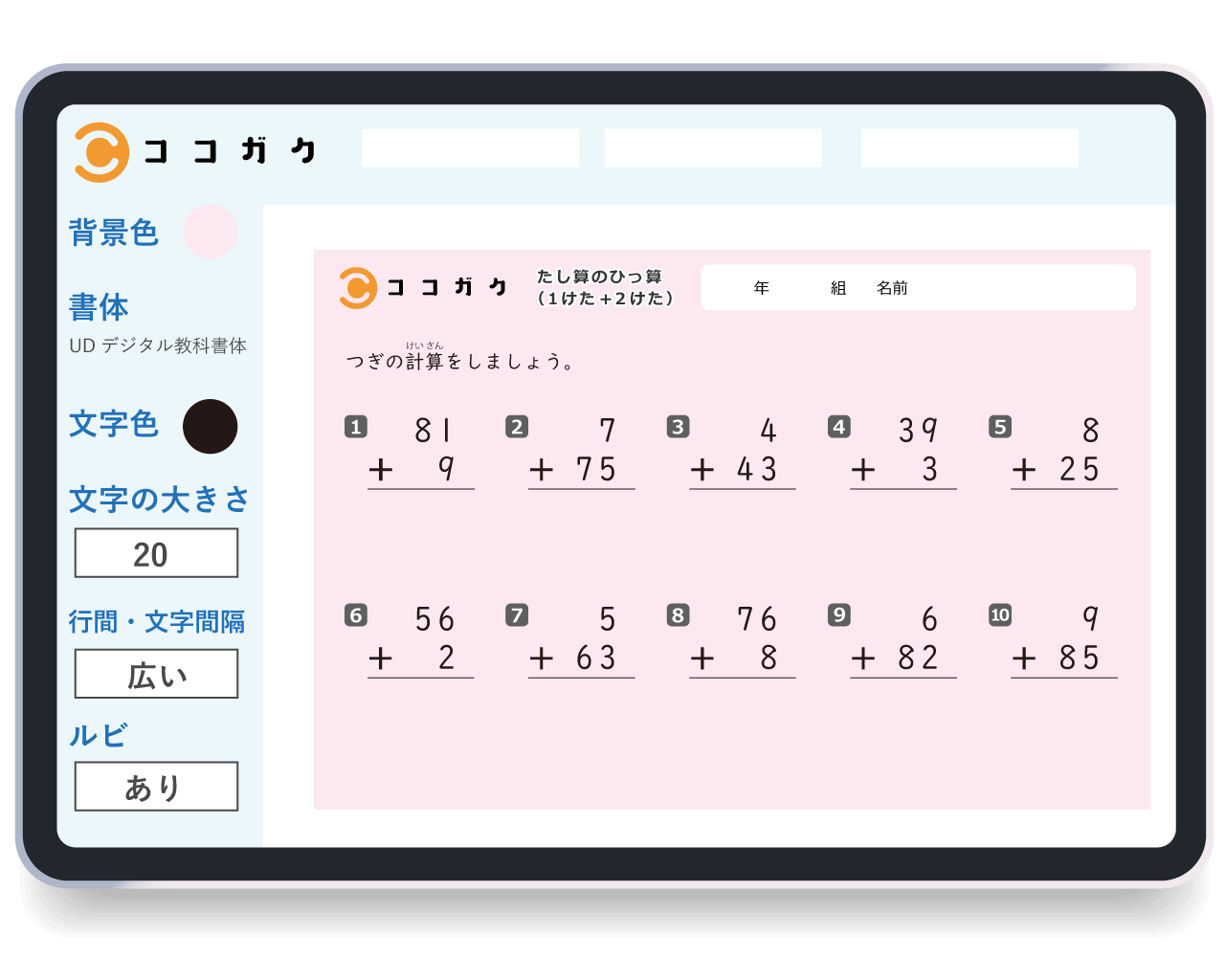Click the 文字の大きさ field showing 20

156,553
